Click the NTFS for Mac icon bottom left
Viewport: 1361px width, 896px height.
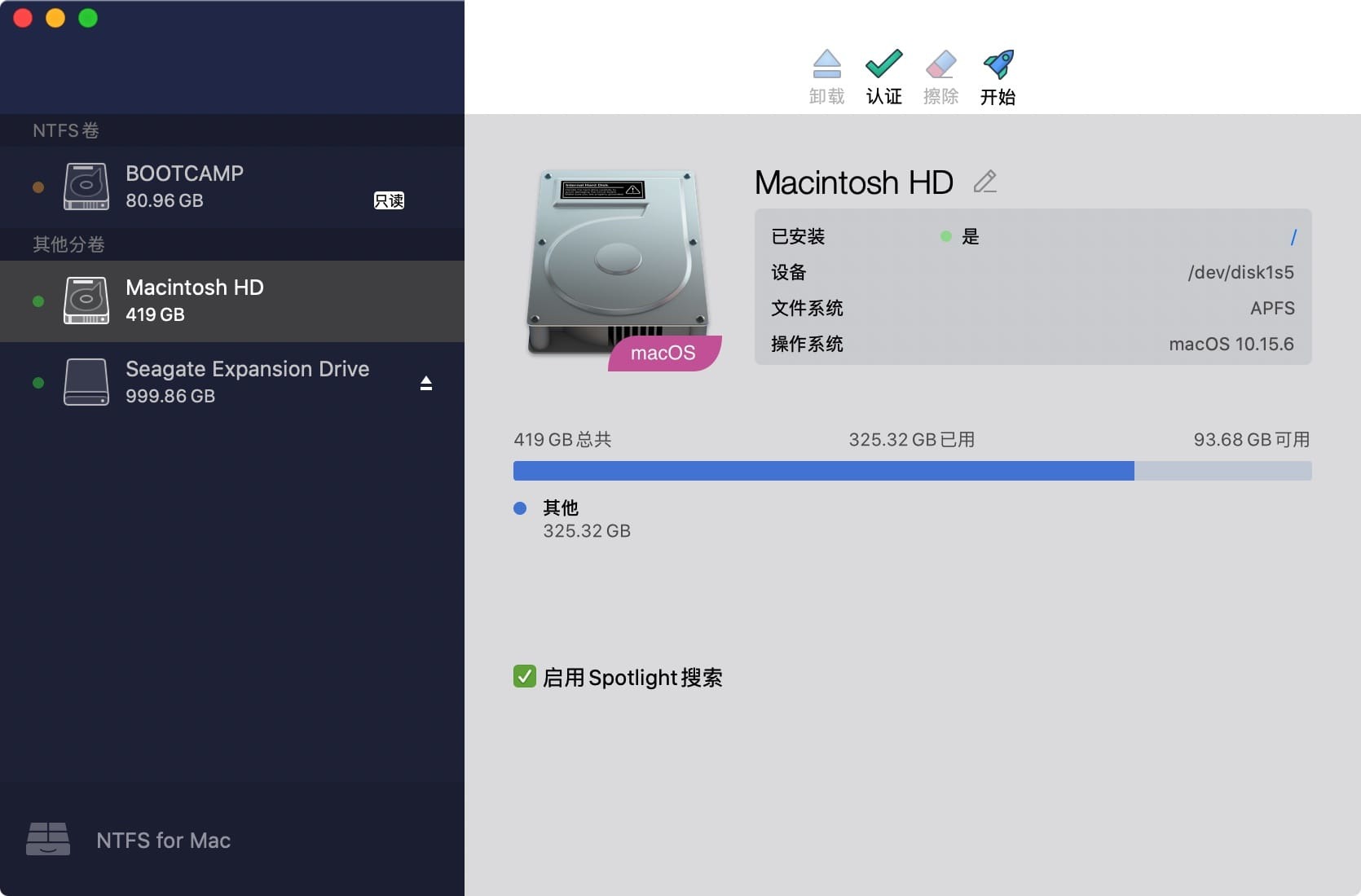48,840
